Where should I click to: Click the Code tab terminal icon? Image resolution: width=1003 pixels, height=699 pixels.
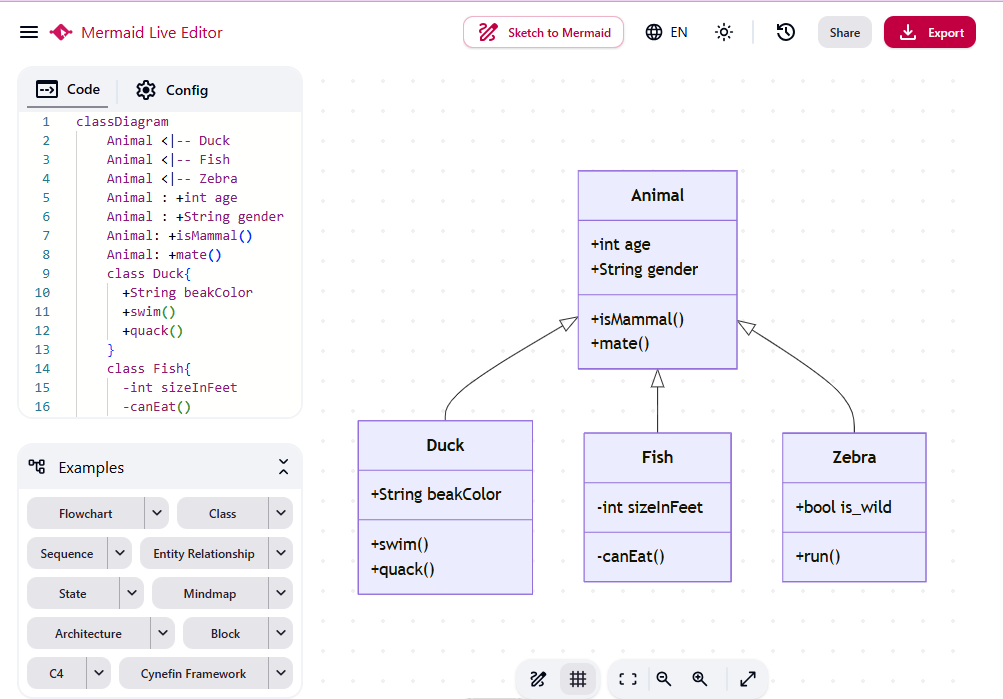point(47,90)
